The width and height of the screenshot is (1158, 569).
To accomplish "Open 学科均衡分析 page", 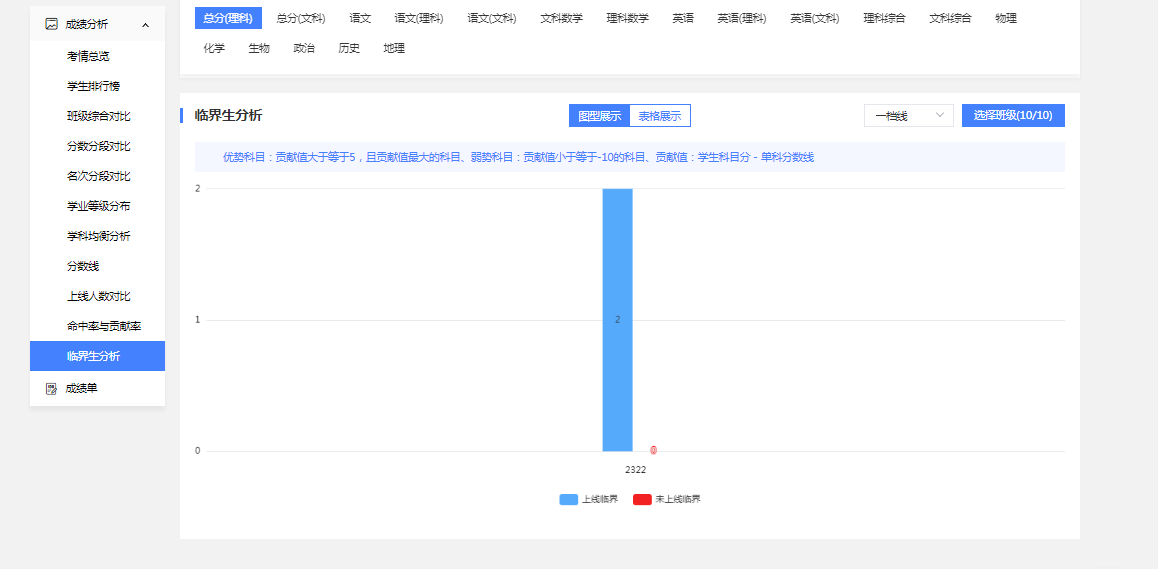I will click(98, 236).
